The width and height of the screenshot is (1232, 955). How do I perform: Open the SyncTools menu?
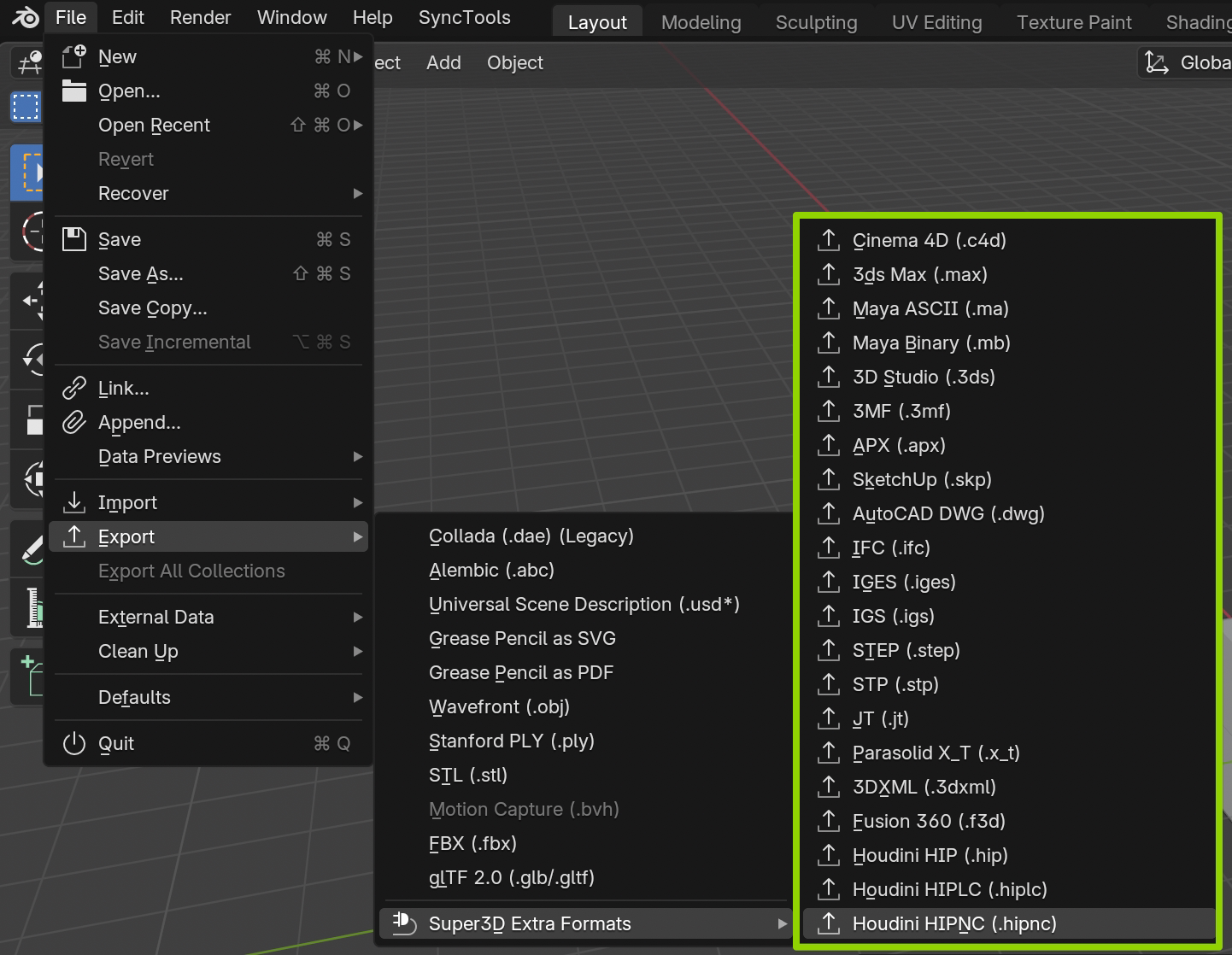pos(465,17)
